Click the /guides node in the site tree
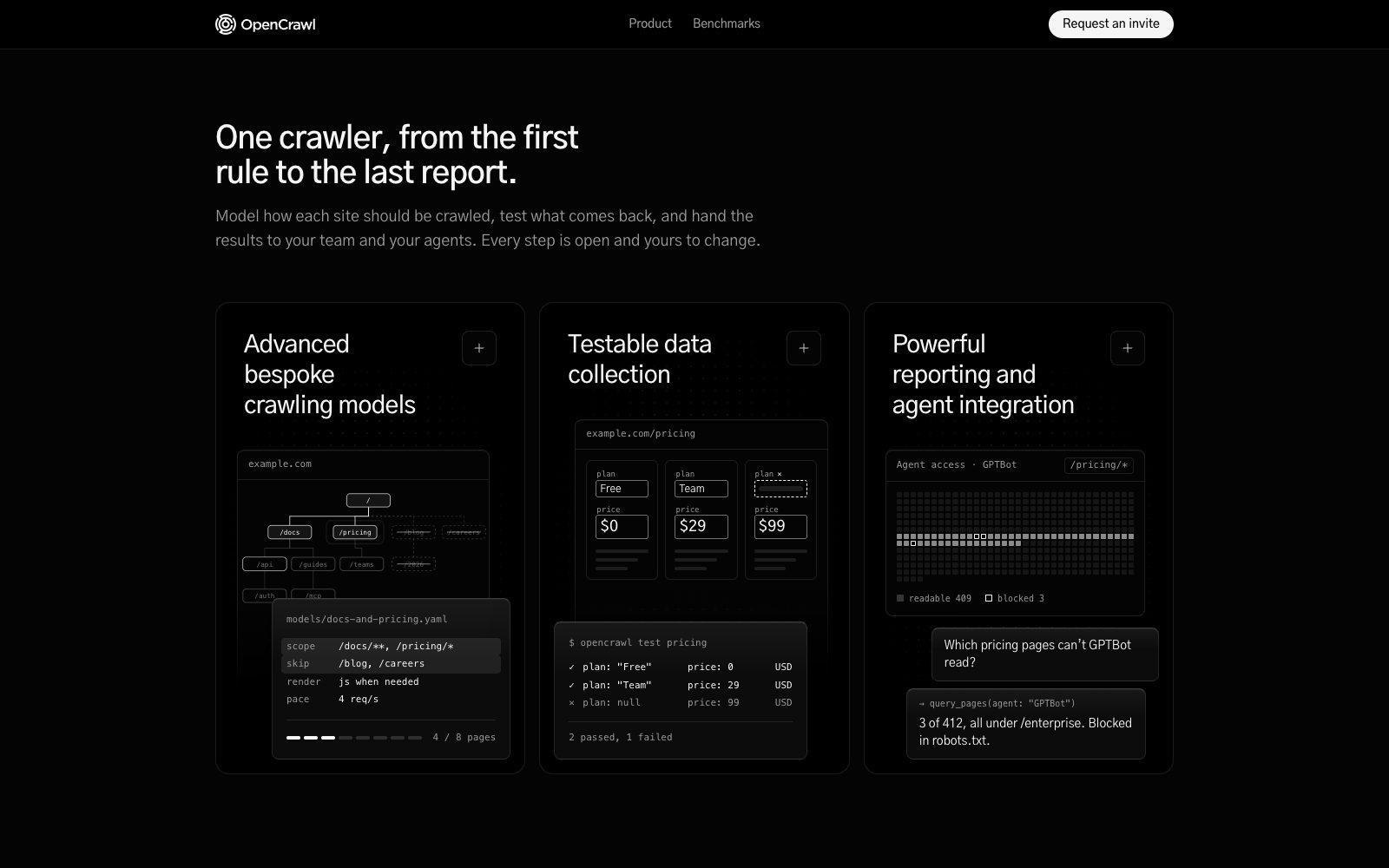This screenshot has height=868, width=1389. coord(313,564)
